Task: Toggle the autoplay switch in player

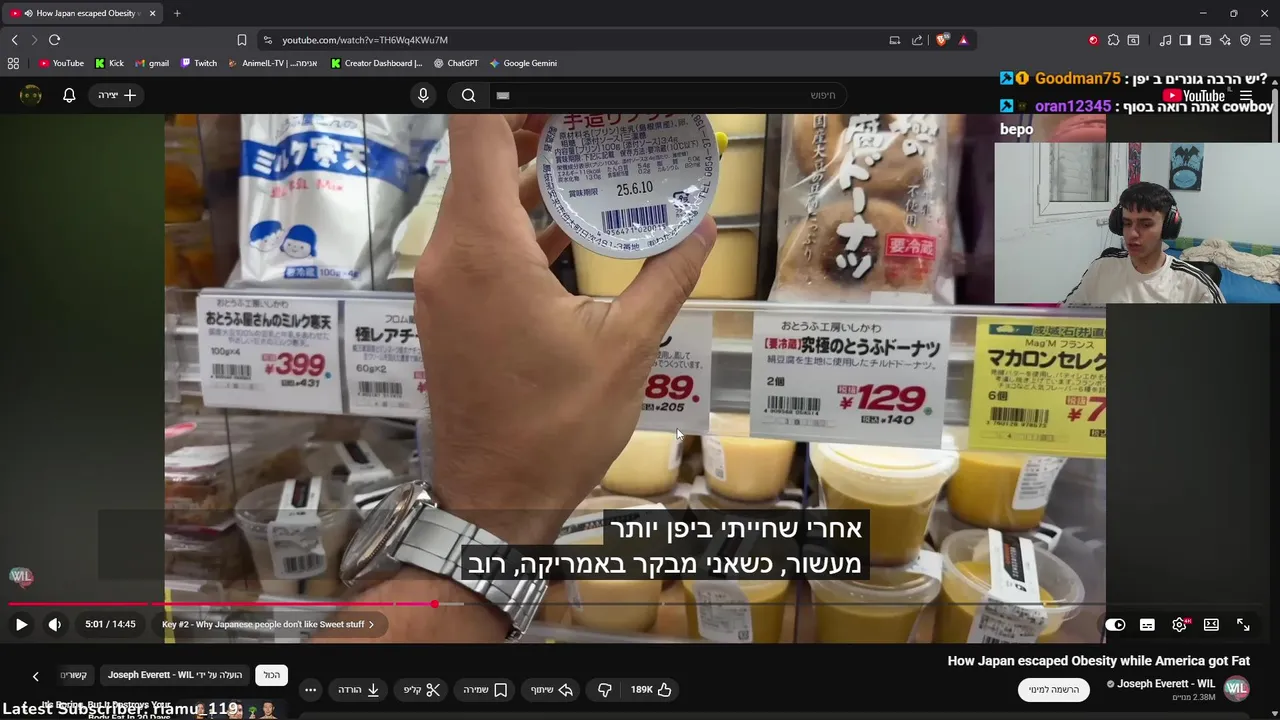Action: (1115, 624)
